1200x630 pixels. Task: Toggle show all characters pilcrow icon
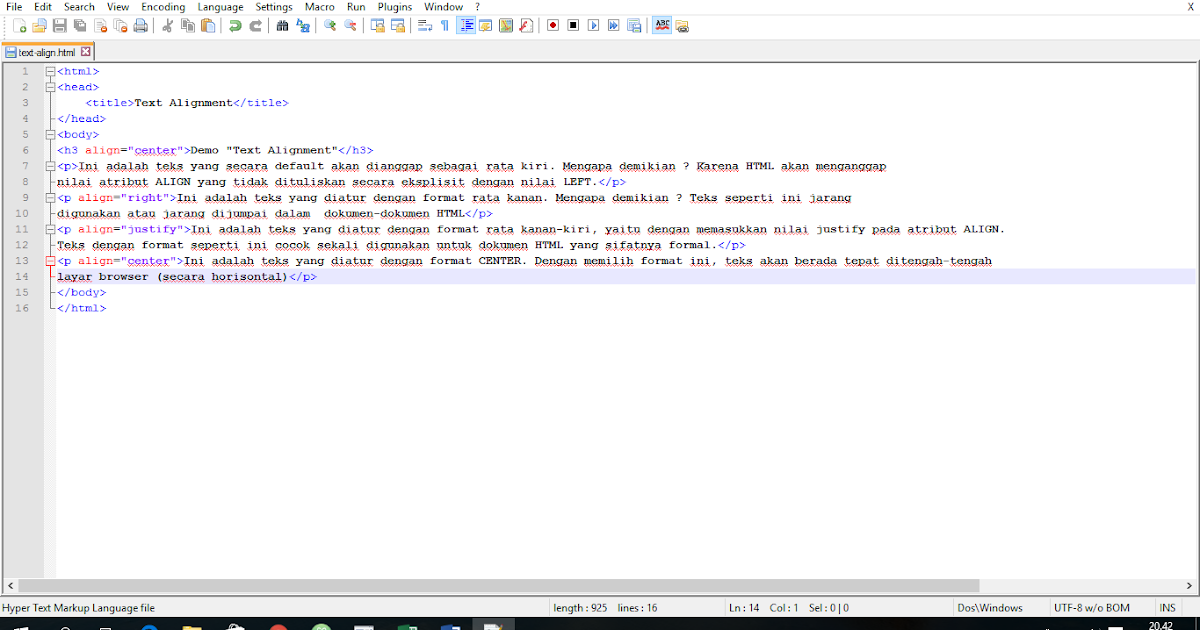point(445,25)
